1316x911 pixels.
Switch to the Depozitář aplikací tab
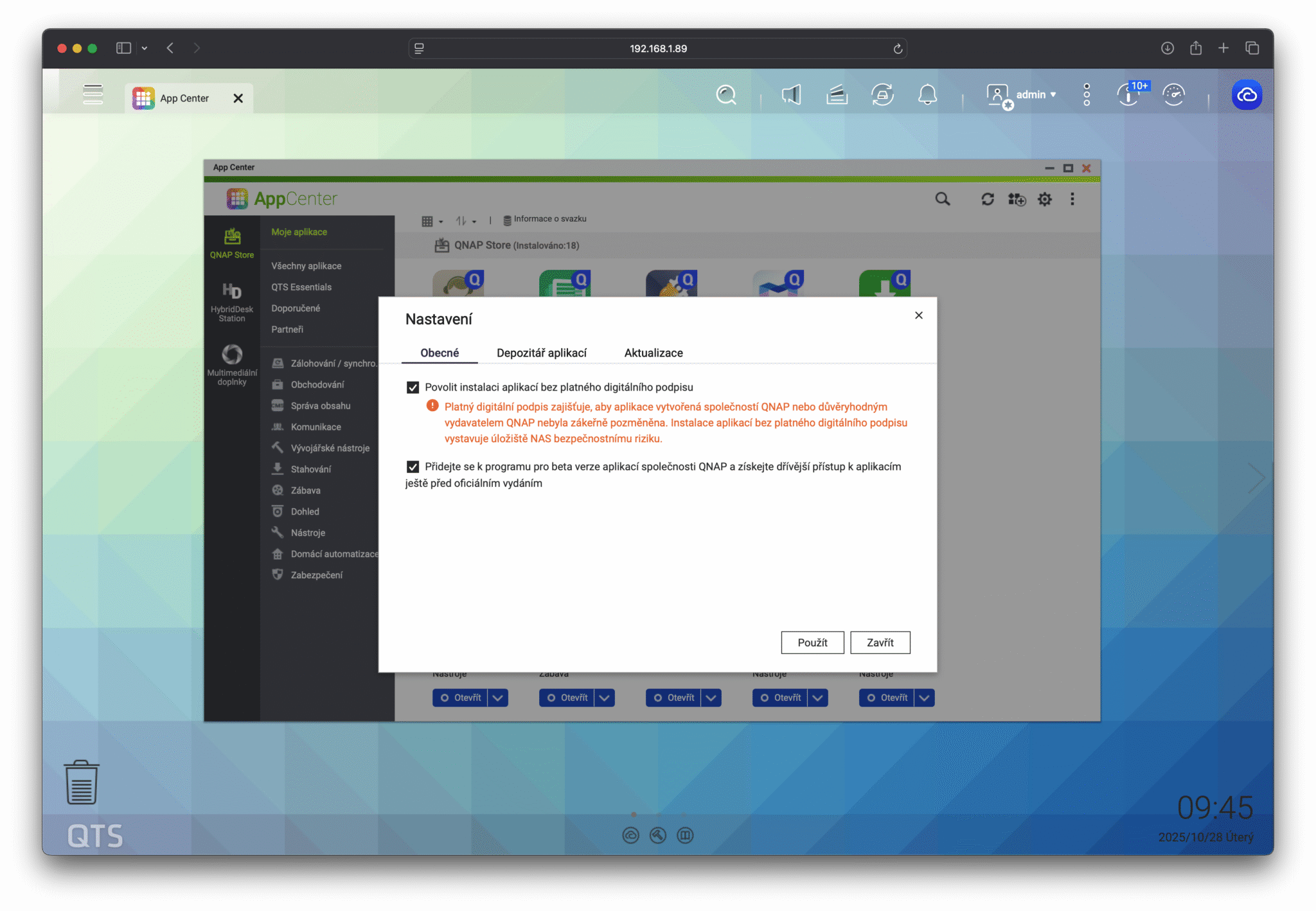541,353
